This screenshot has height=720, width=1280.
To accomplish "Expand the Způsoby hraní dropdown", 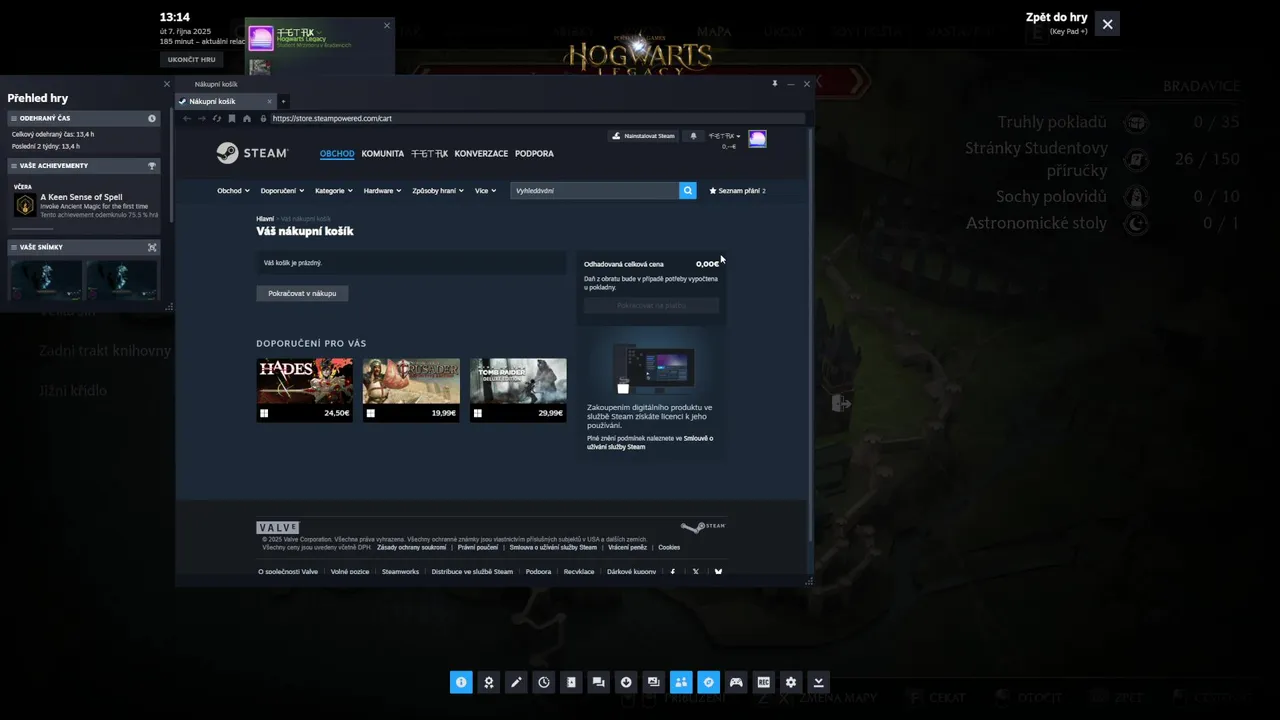I will 438,190.
